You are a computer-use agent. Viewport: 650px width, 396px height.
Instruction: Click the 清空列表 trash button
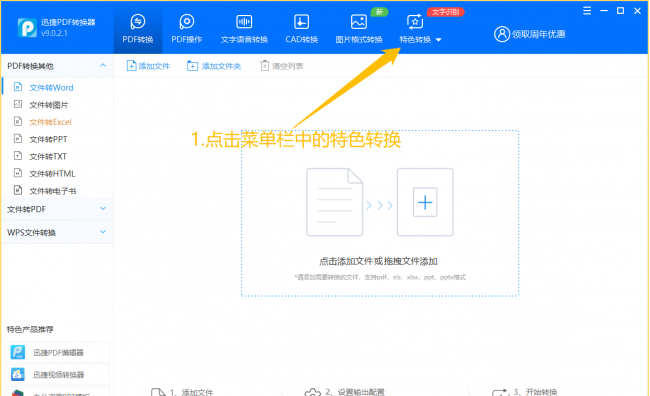[x=281, y=66]
